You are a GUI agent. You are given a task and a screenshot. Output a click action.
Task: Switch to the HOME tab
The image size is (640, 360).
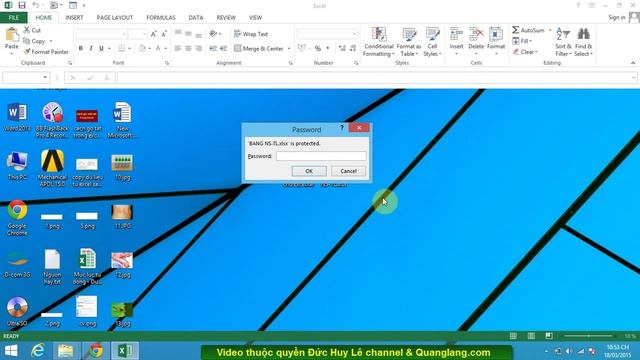pyautogui.click(x=44, y=18)
